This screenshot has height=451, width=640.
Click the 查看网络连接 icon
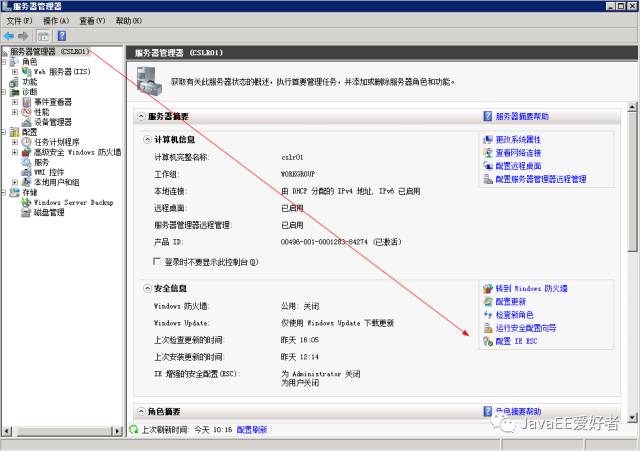488,153
